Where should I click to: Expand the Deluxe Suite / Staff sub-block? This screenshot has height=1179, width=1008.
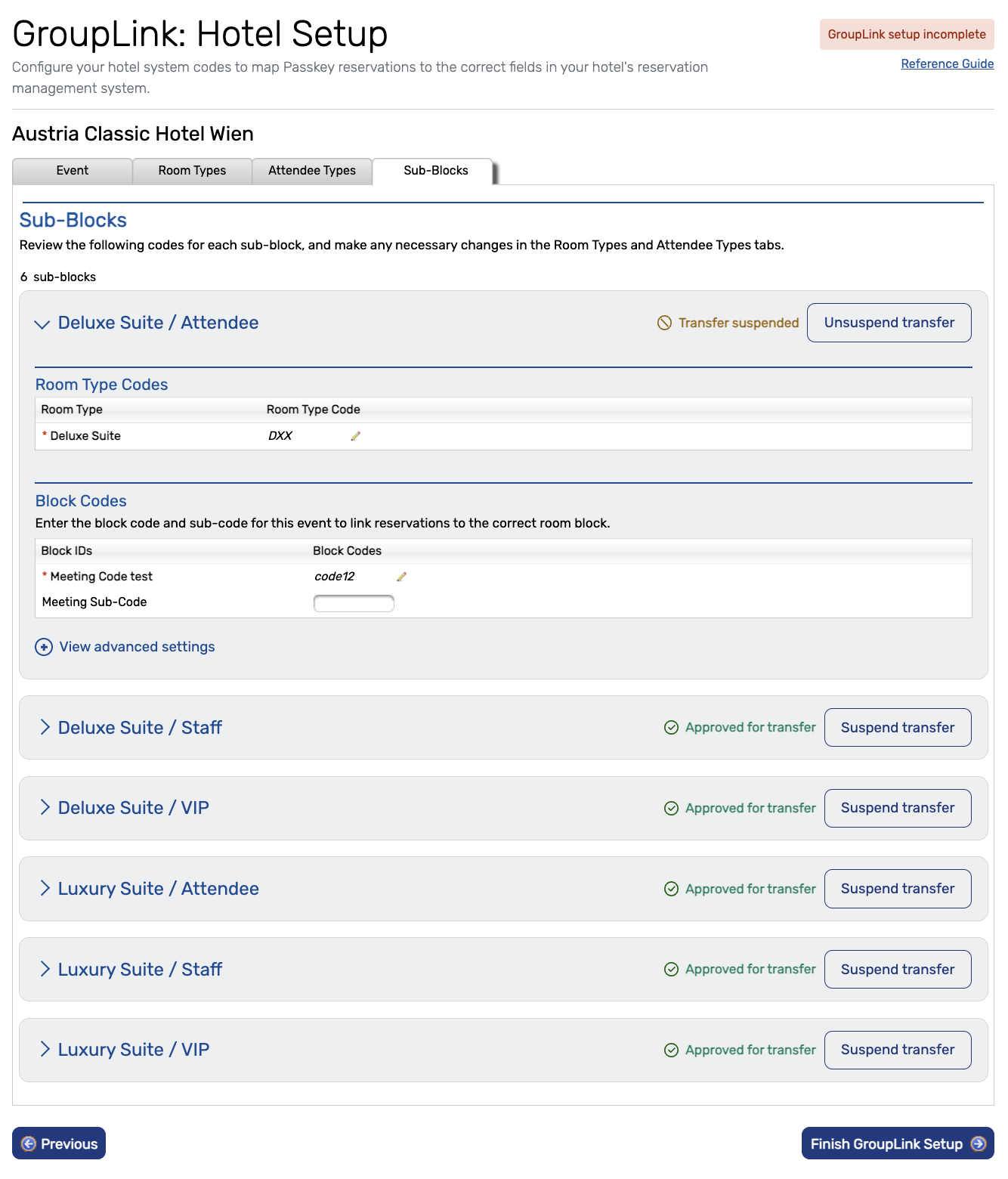pos(45,727)
